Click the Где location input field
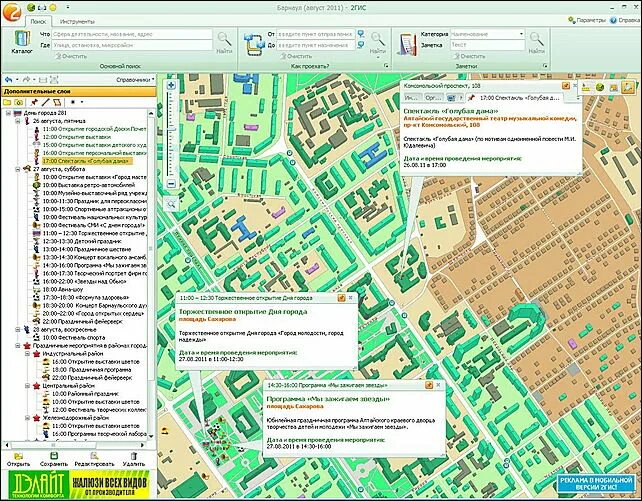This screenshot has width=642, height=501. click(132, 45)
